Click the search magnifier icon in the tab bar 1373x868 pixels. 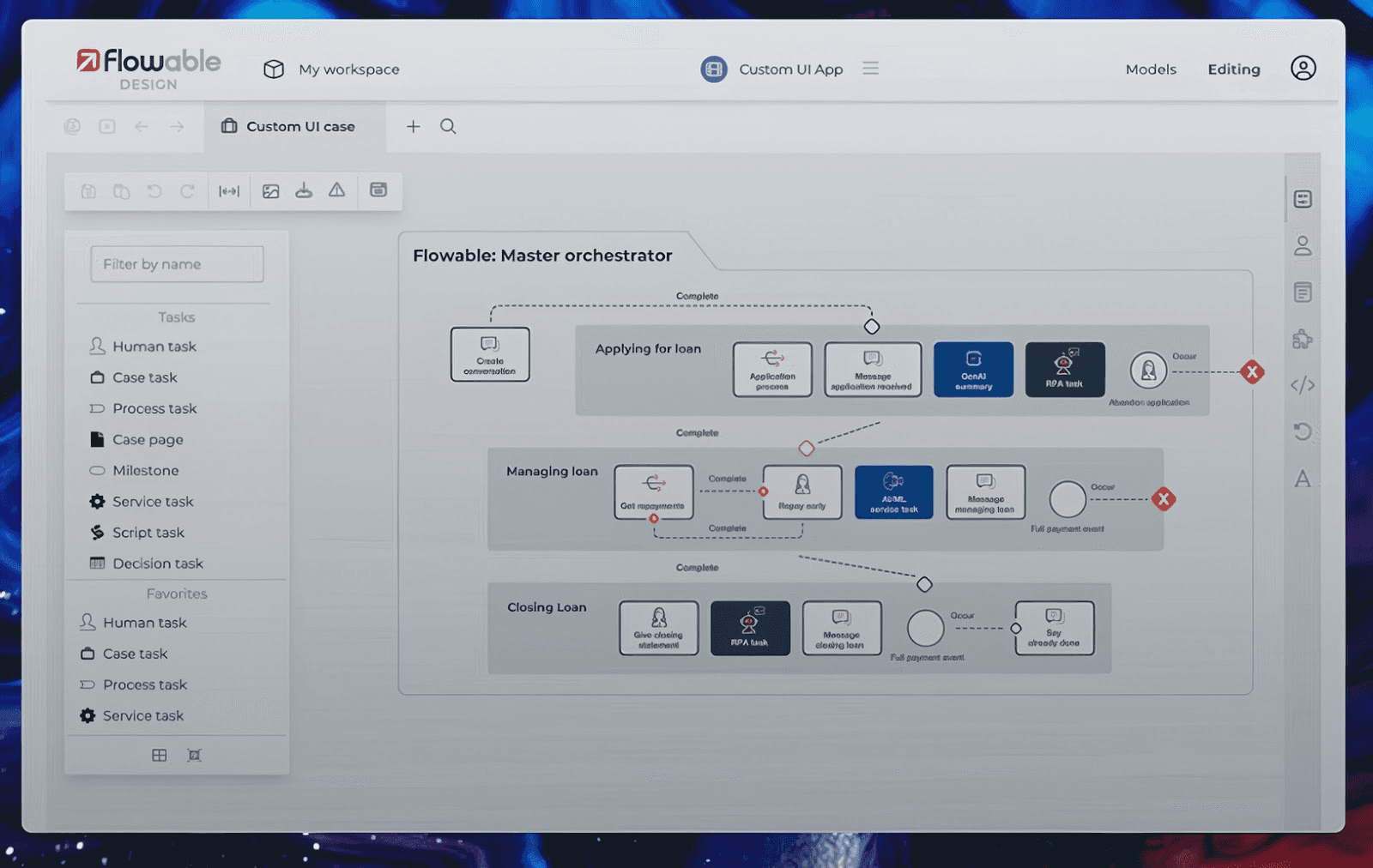click(448, 126)
